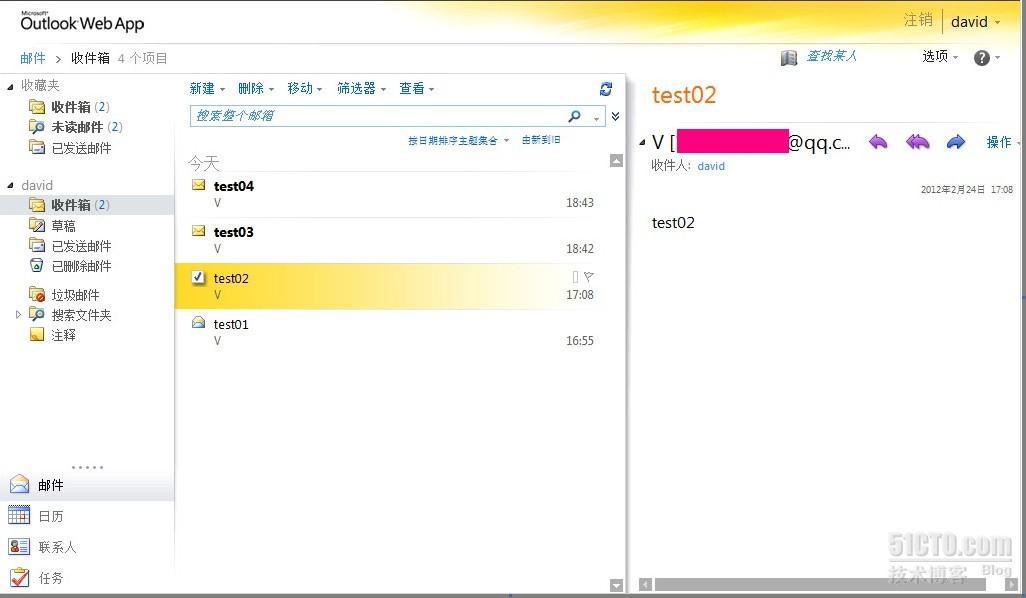The width and height of the screenshot is (1026, 598).
Task: Open the Notes folder
Action: 52,335
